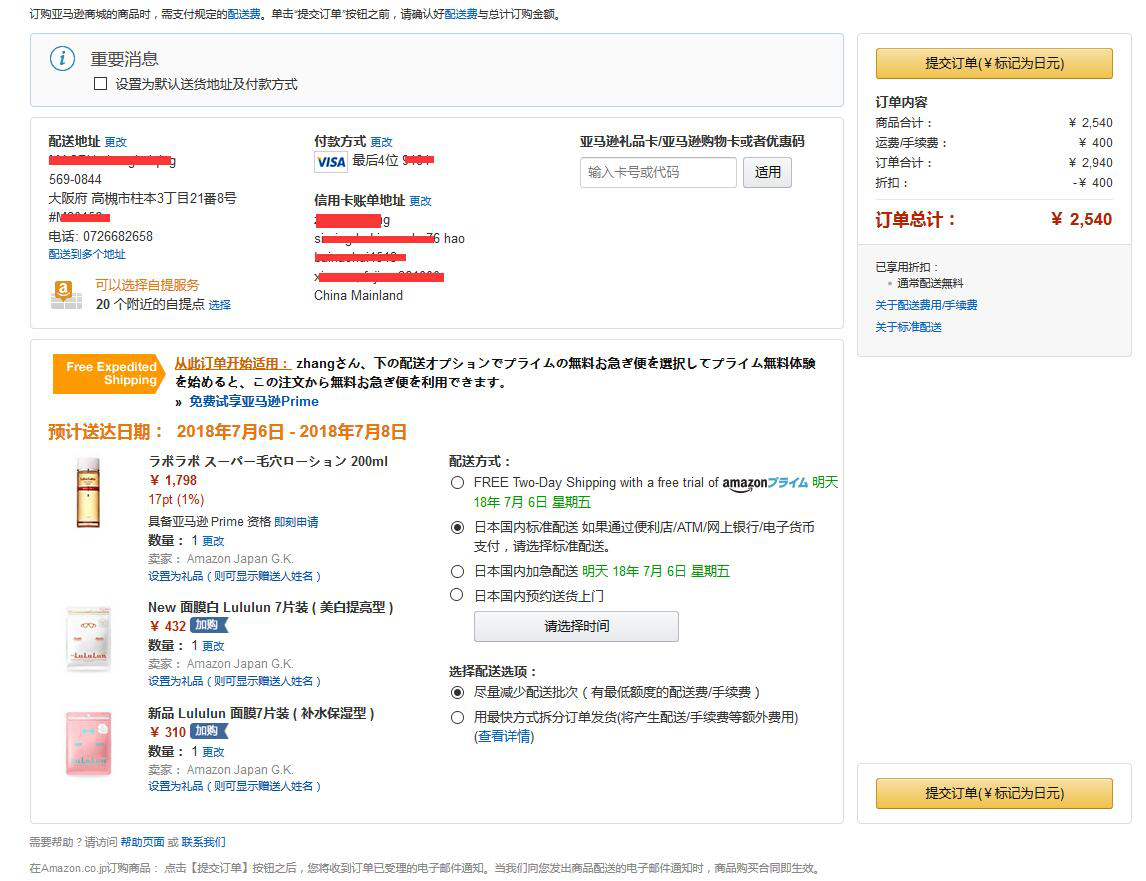Image resolution: width=1146 pixels, height=881 pixels.
Task: Click the 加购 badge beside ¥310
Action: pos(209,731)
